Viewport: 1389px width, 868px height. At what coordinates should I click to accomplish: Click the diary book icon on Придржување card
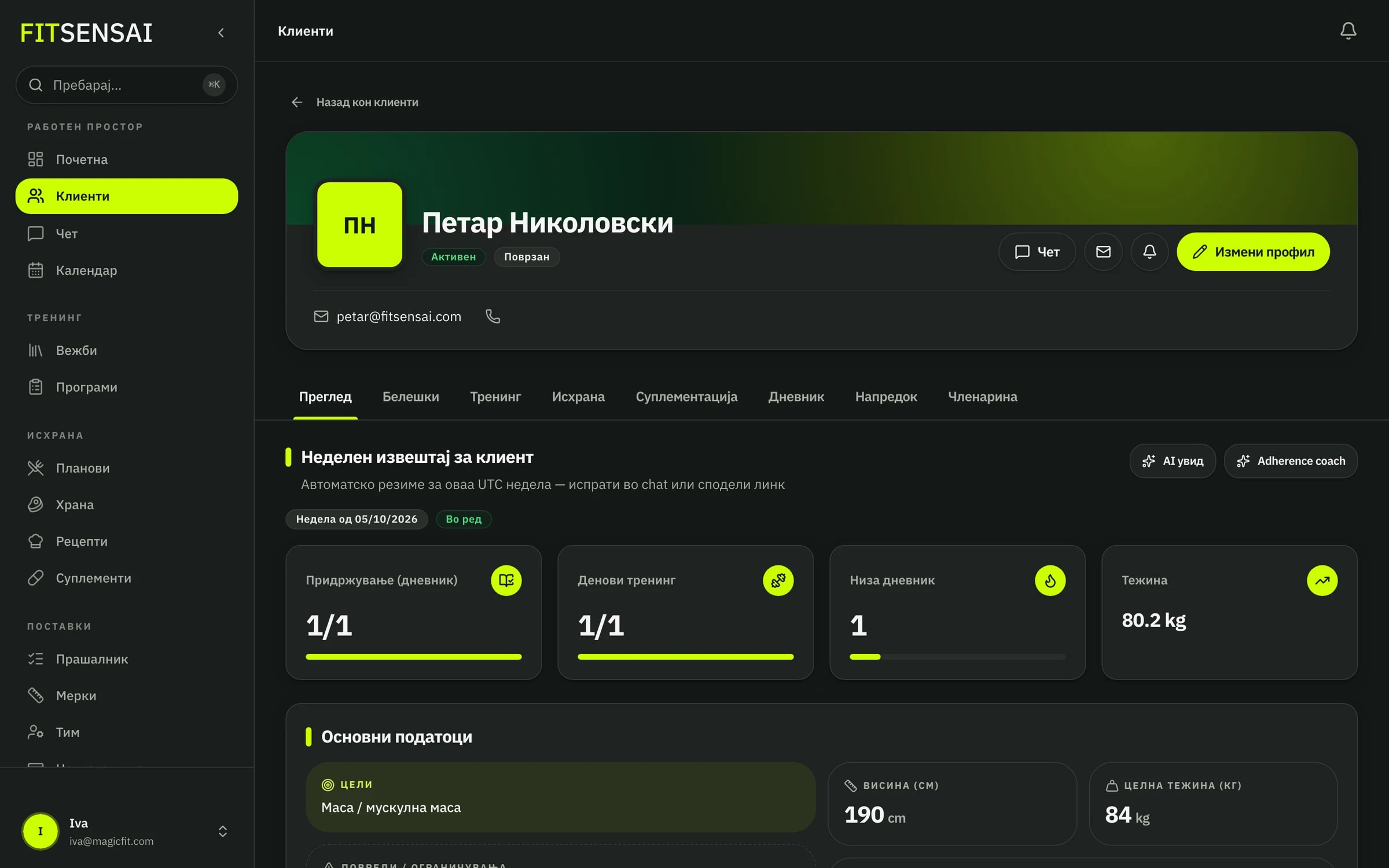point(506,580)
